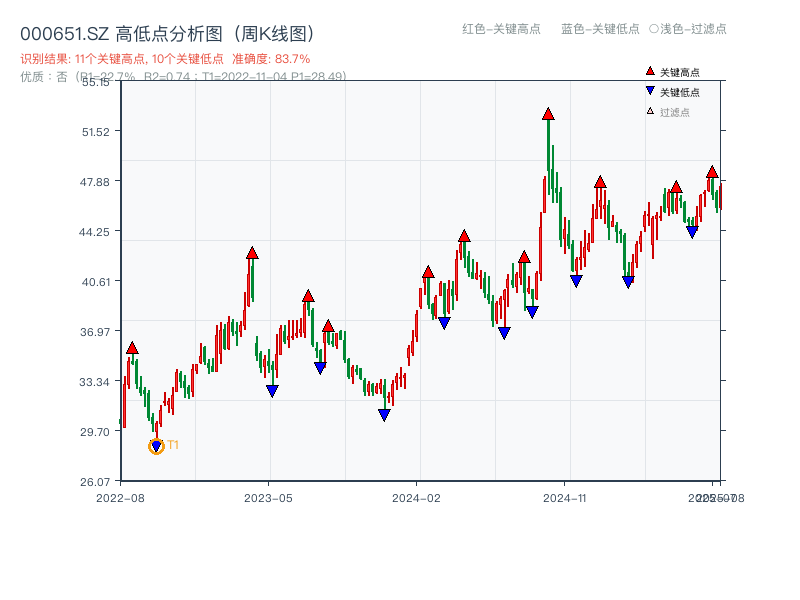Select the red high marker near 47.4 in early 2025

click(x=600, y=182)
